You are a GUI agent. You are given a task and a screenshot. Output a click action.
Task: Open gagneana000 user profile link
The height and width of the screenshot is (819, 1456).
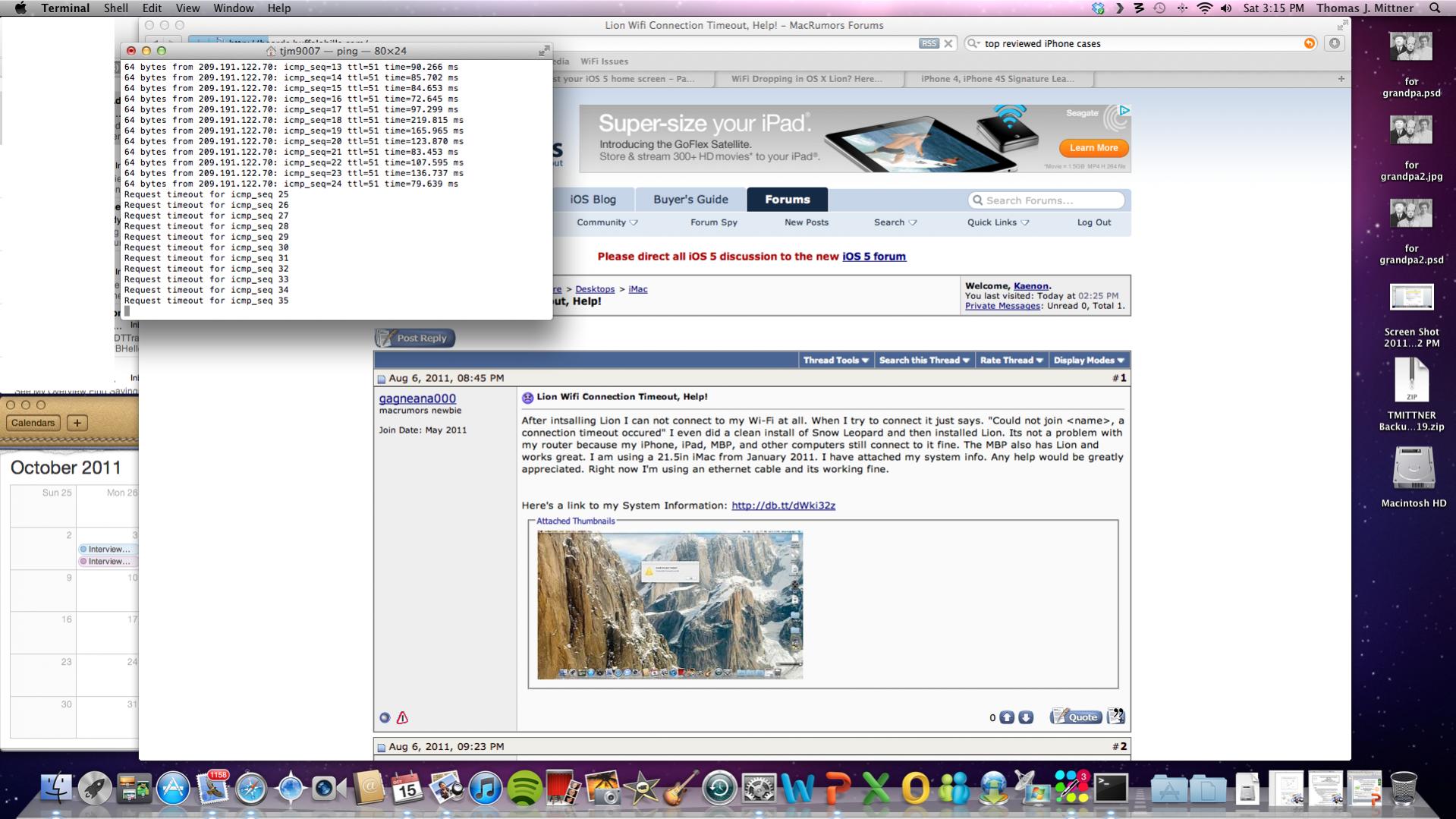(x=417, y=398)
